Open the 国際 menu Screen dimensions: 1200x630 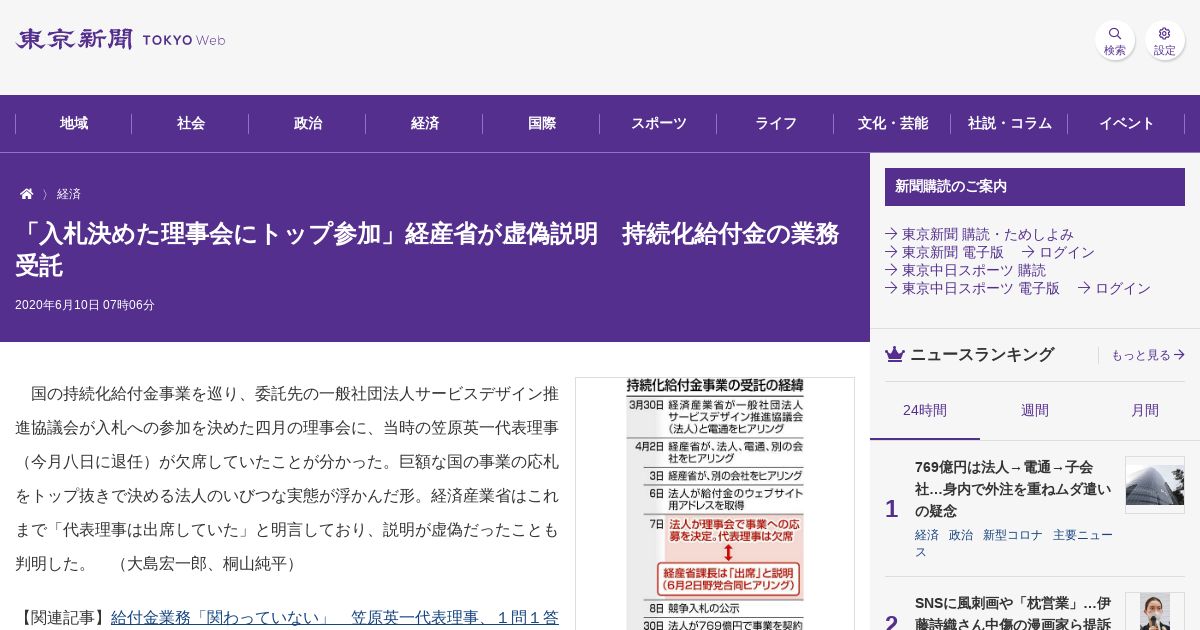(542, 123)
